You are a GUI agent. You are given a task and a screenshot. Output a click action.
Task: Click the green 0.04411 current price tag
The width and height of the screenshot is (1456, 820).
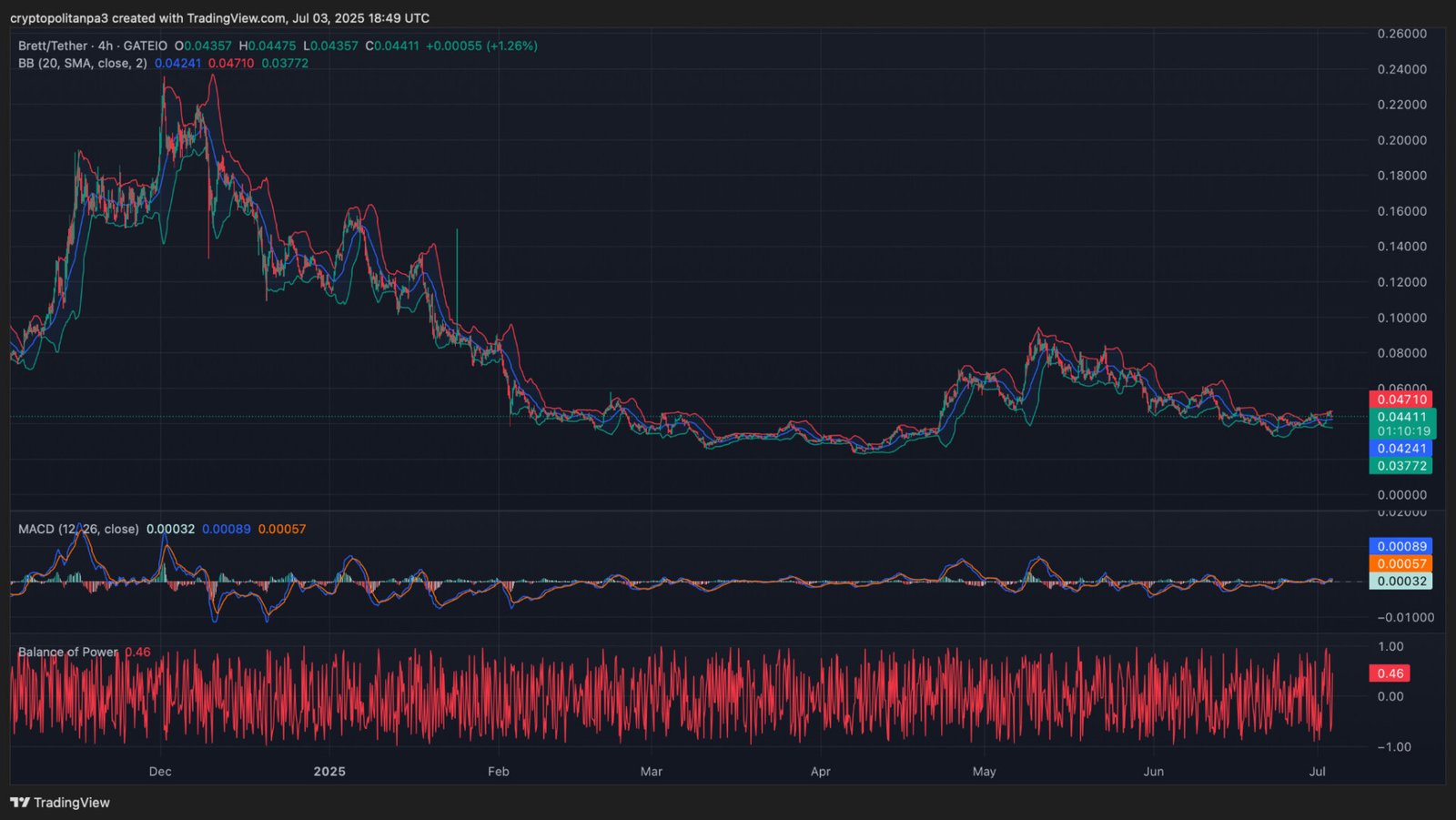coord(1400,417)
